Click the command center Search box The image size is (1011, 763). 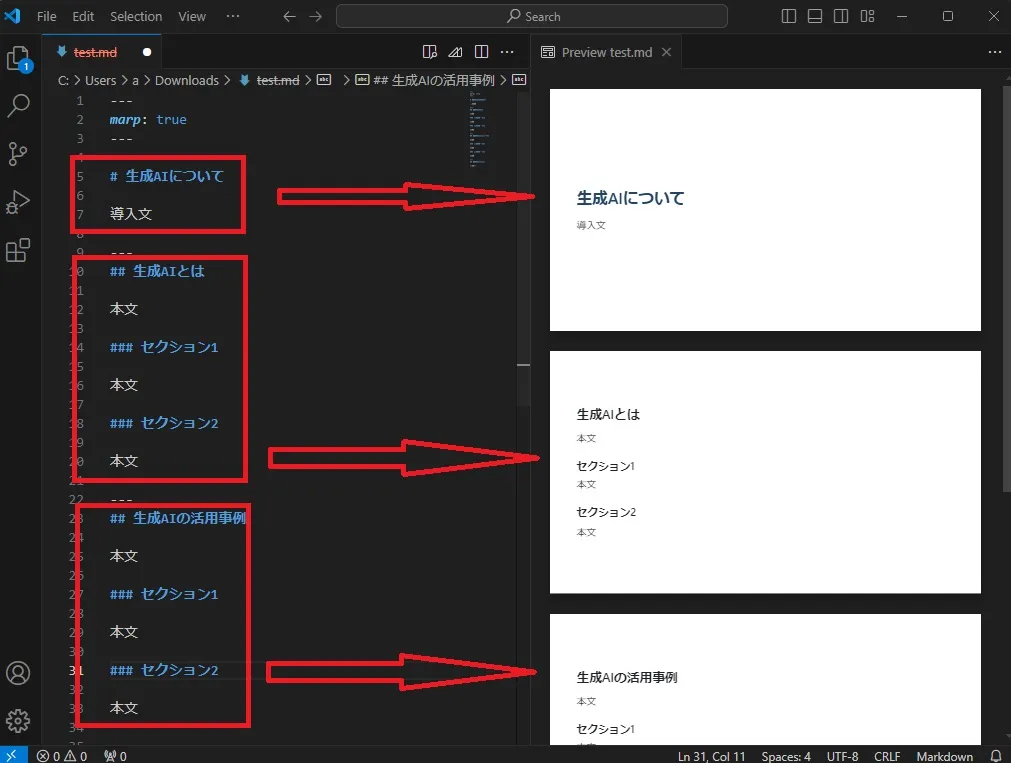coord(532,16)
